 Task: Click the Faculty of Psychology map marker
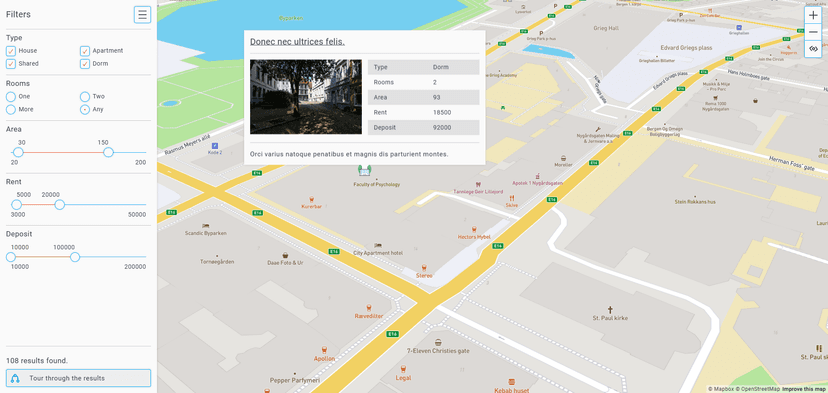pos(365,170)
